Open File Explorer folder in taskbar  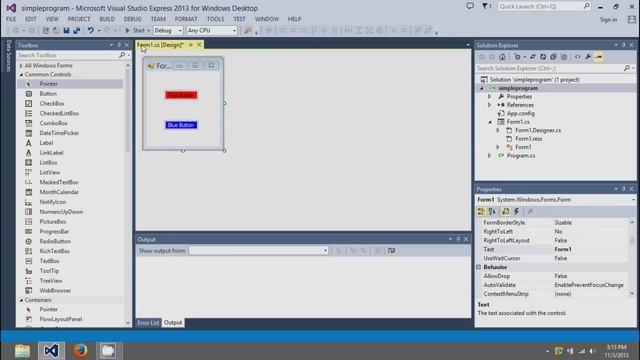click(x=22, y=351)
